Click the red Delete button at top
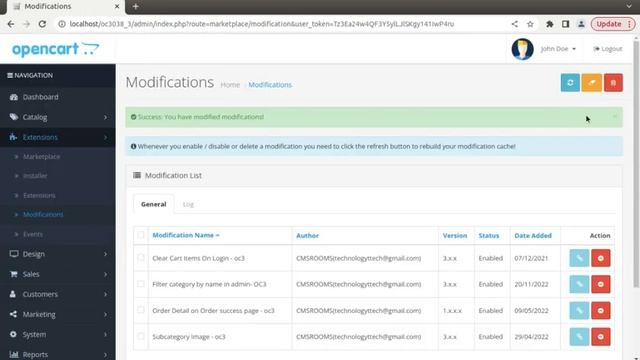 pyautogui.click(x=613, y=82)
